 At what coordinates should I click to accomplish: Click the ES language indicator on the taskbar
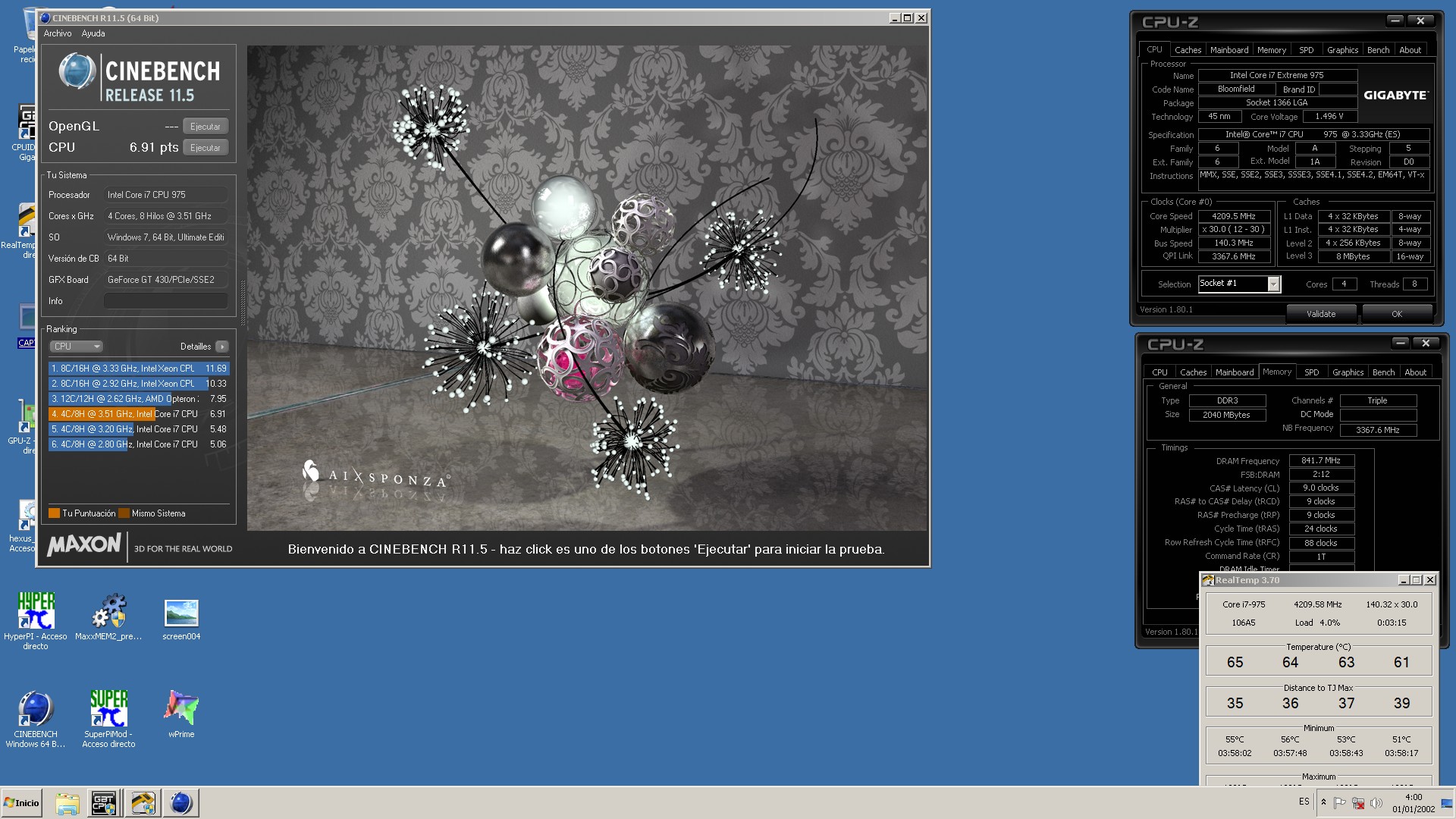[1304, 802]
